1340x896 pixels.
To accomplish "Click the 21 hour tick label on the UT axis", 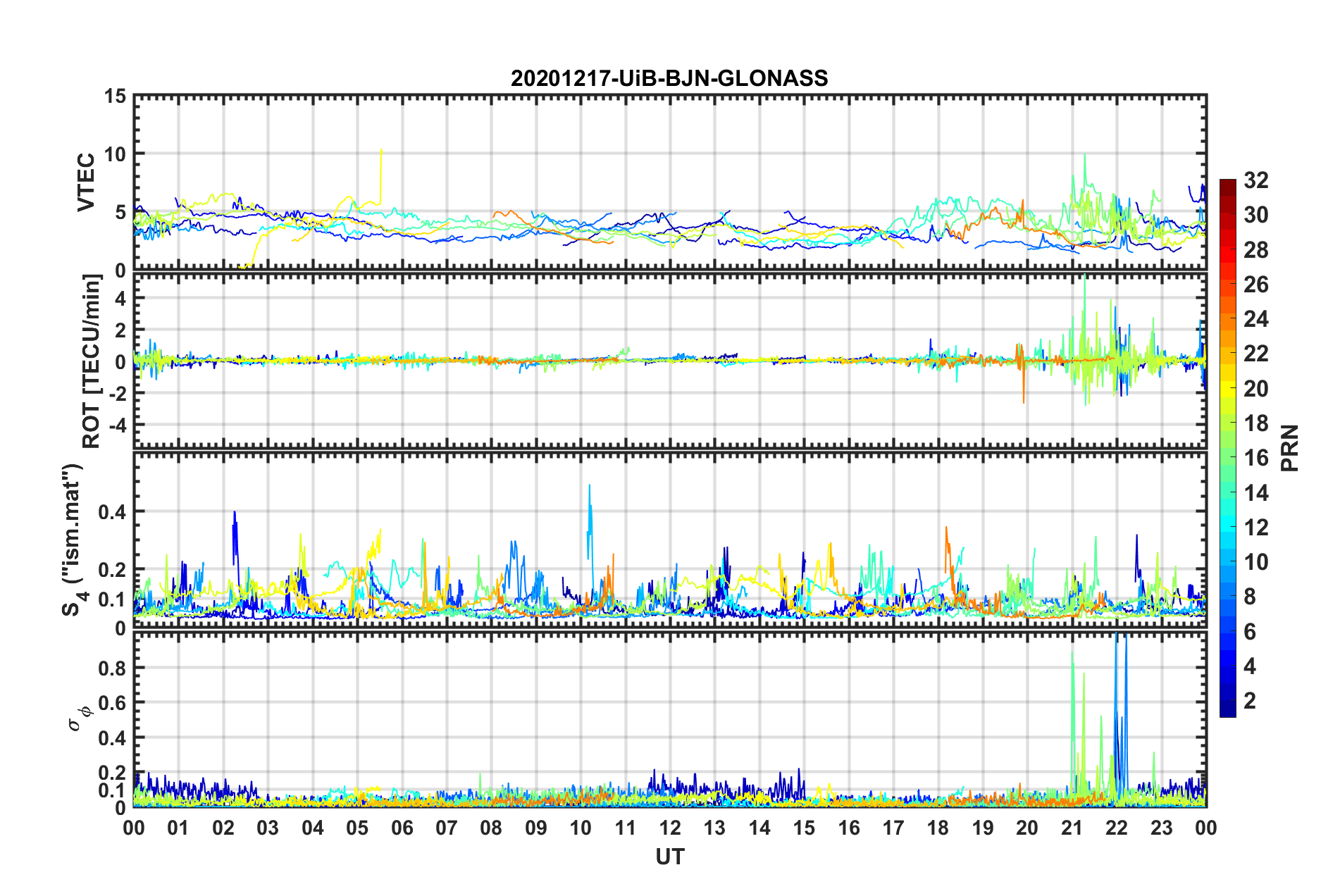I will [1072, 828].
